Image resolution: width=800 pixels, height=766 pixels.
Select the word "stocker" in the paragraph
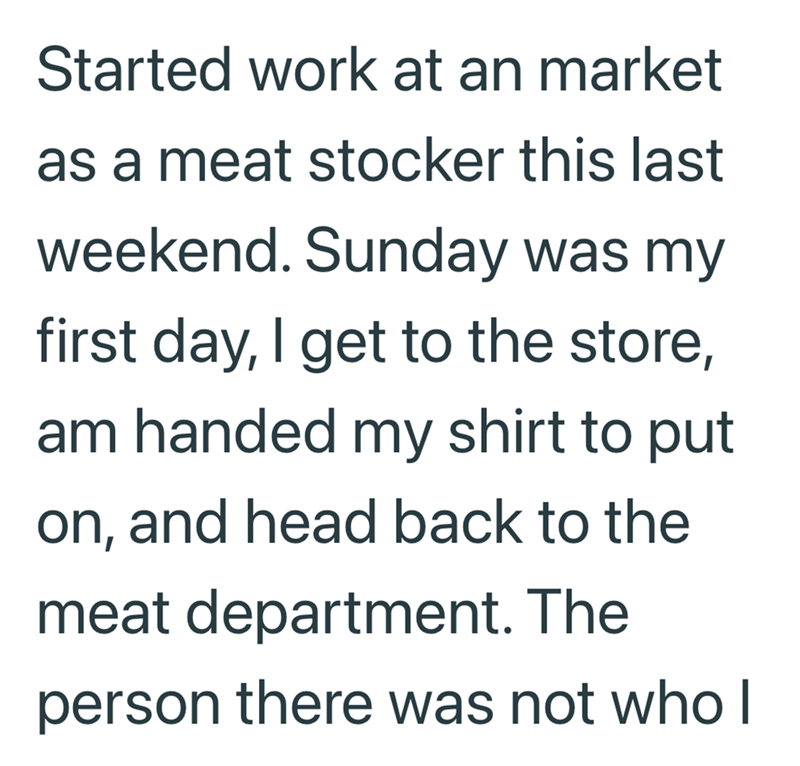pos(407,160)
